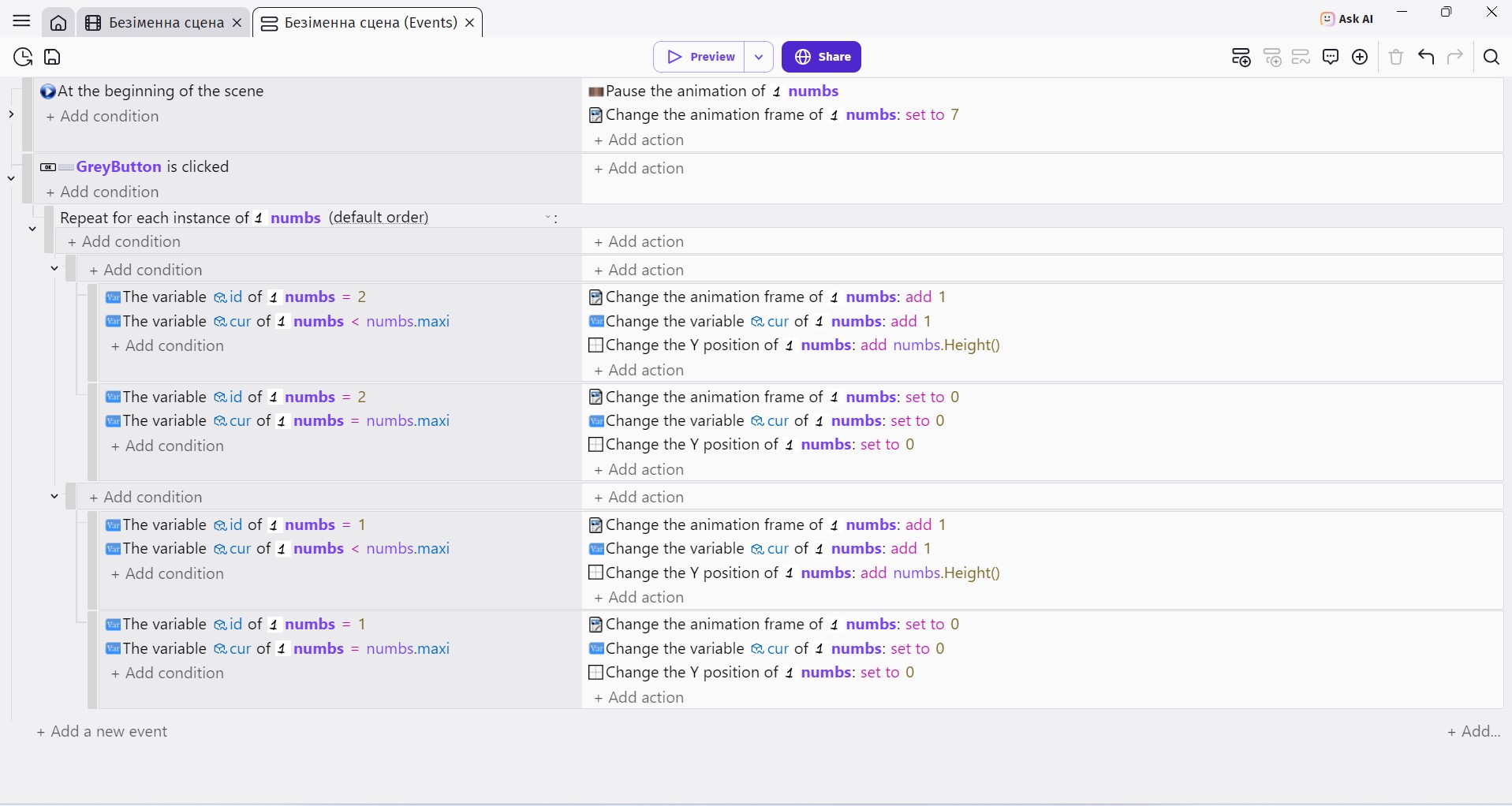Select 'Pause the animation of numbs' action

click(x=714, y=91)
